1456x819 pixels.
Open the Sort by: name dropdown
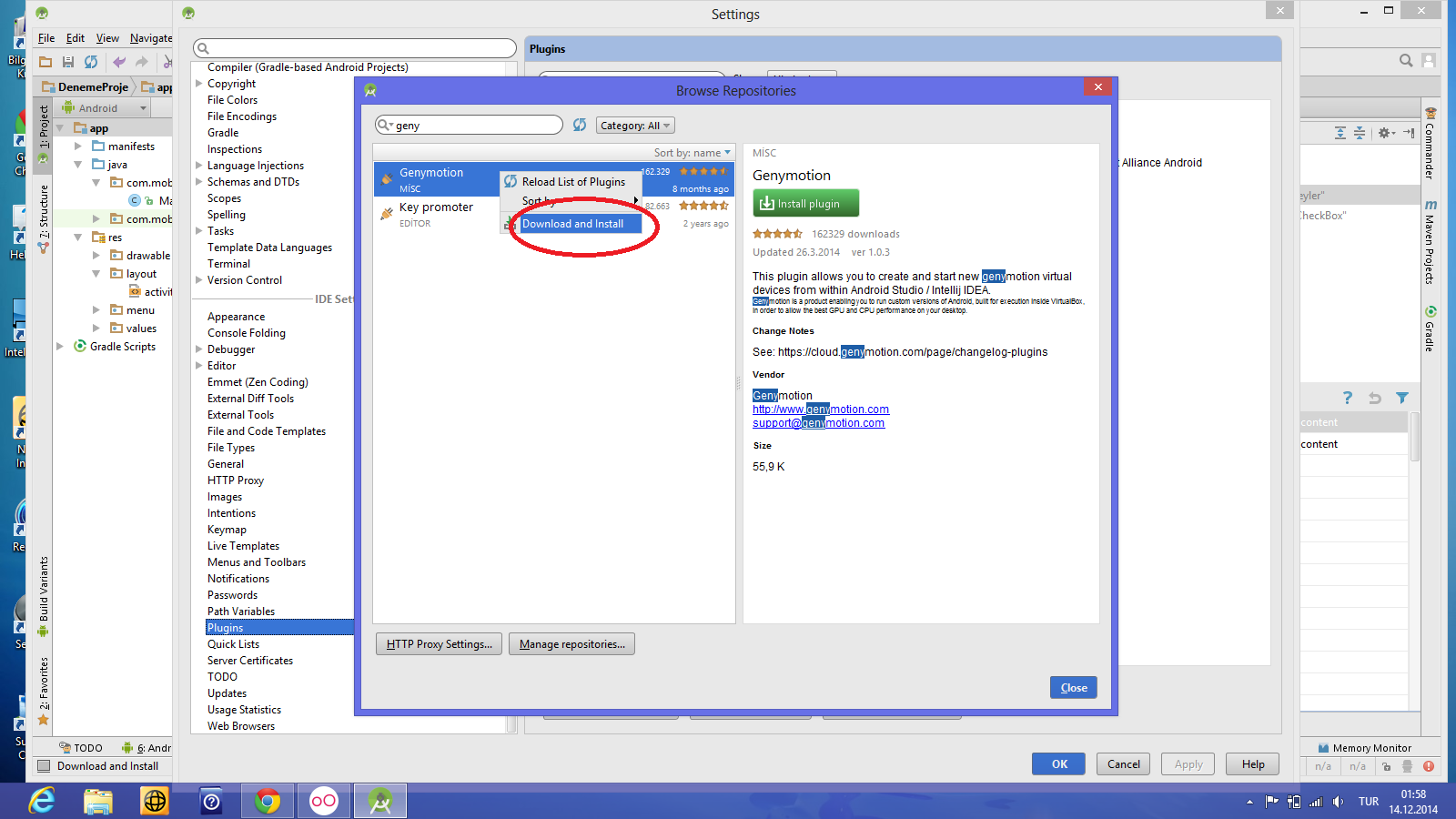click(x=692, y=153)
